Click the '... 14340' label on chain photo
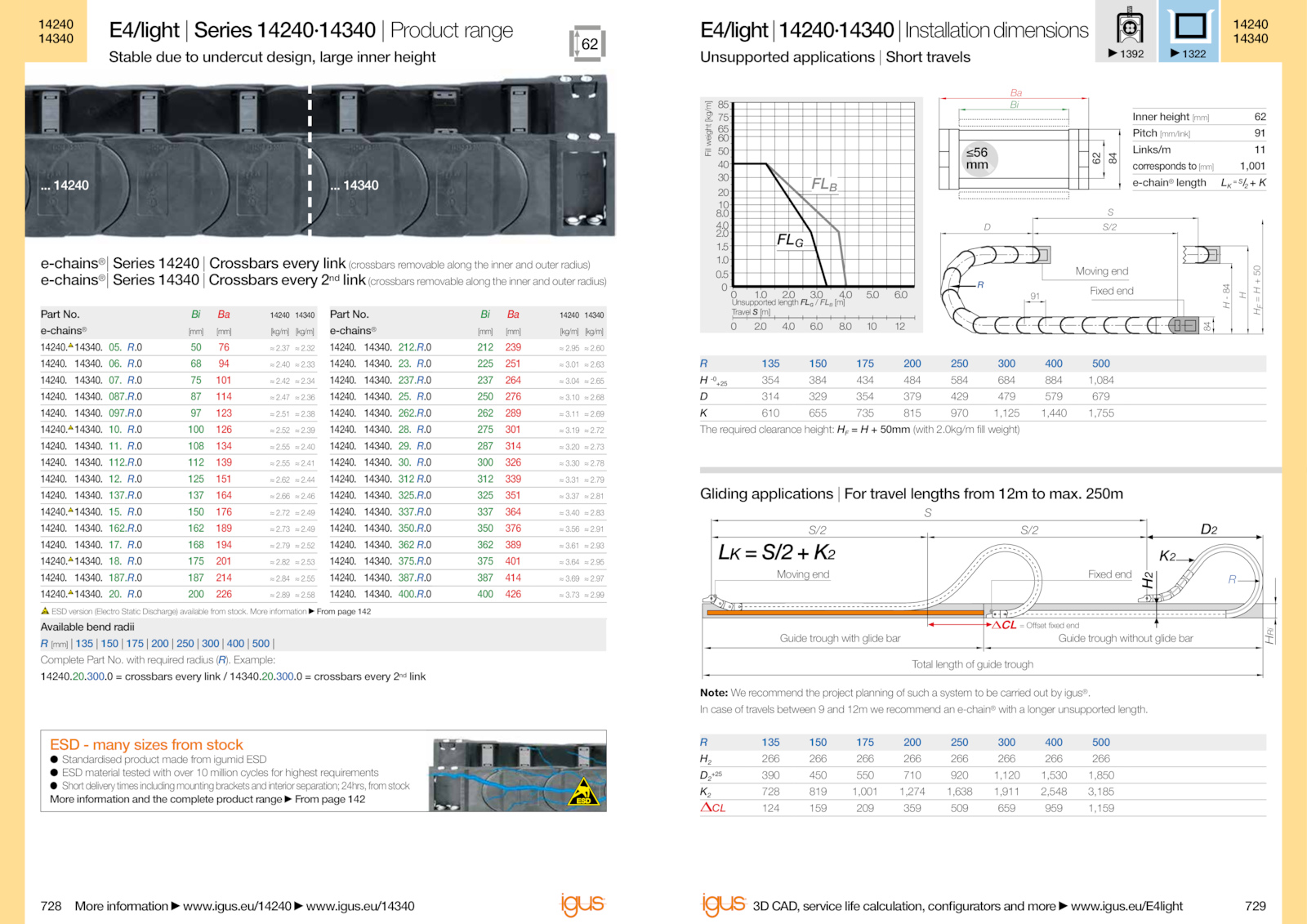The height and width of the screenshot is (924, 1307). 355,185
